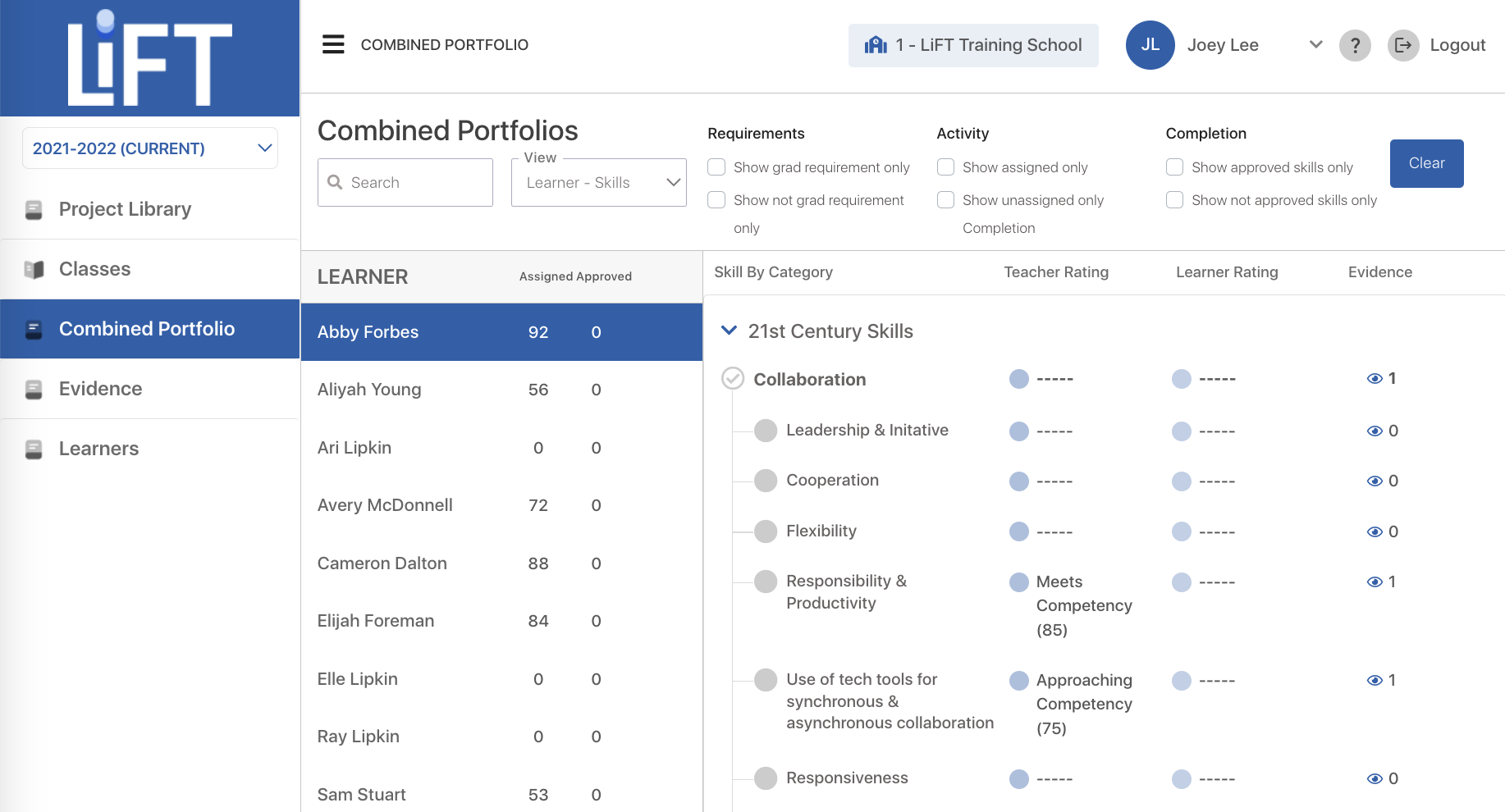Tick Show approved skills only
1505x812 pixels.
coord(1174,167)
